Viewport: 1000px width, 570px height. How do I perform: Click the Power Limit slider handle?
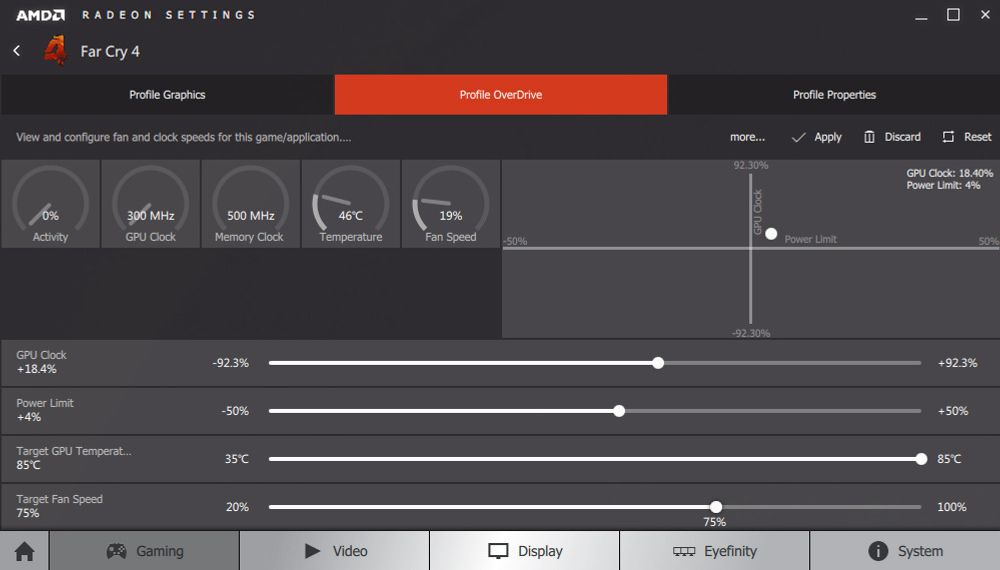619,411
